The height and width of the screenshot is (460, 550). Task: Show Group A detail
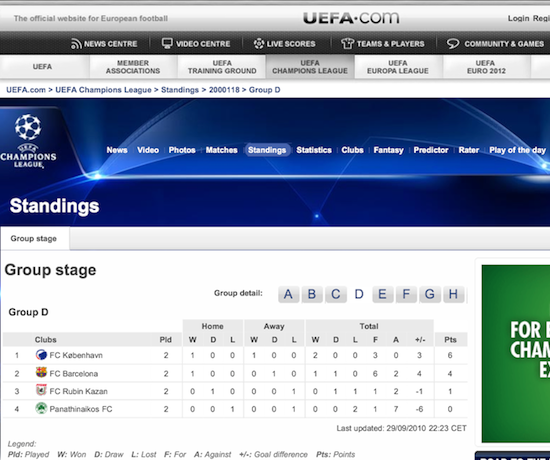coord(288,294)
